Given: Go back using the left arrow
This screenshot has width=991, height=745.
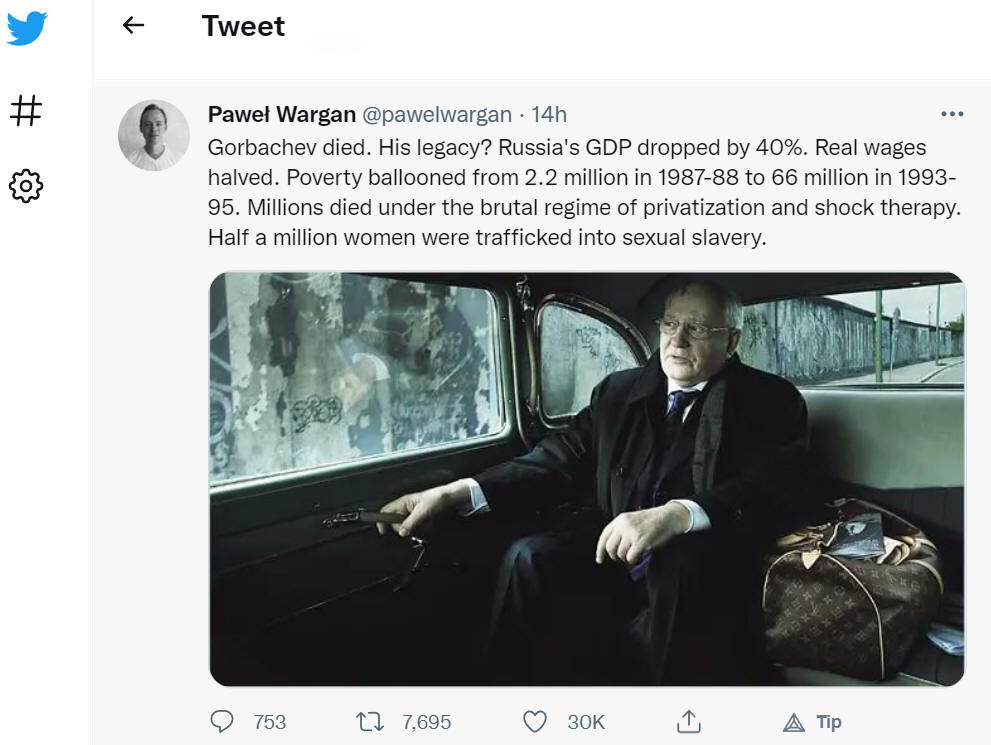Looking at the screenshot, I should pos(133,25).
